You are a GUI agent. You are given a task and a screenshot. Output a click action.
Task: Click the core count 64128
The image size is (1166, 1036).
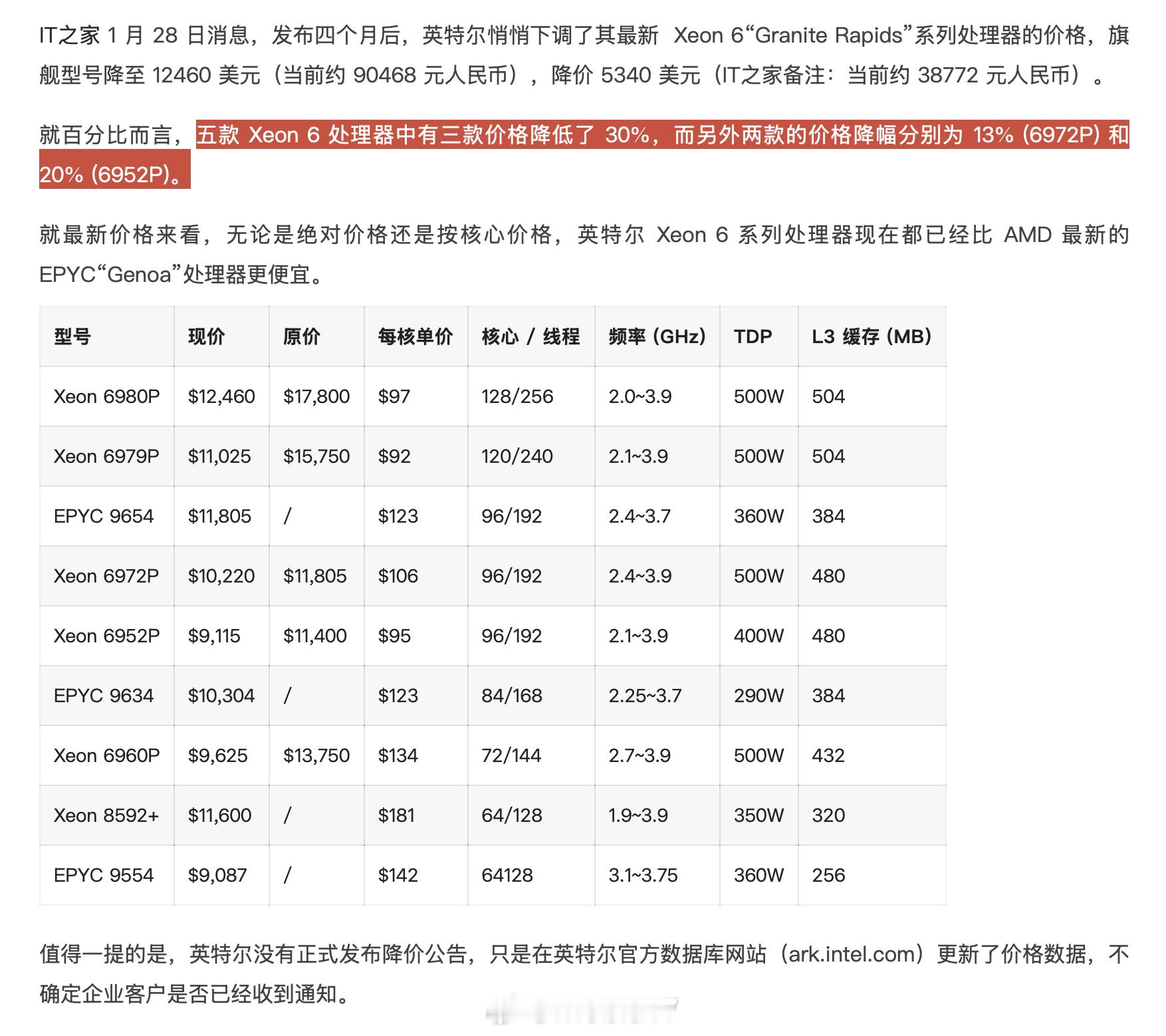tap(507, 875)
